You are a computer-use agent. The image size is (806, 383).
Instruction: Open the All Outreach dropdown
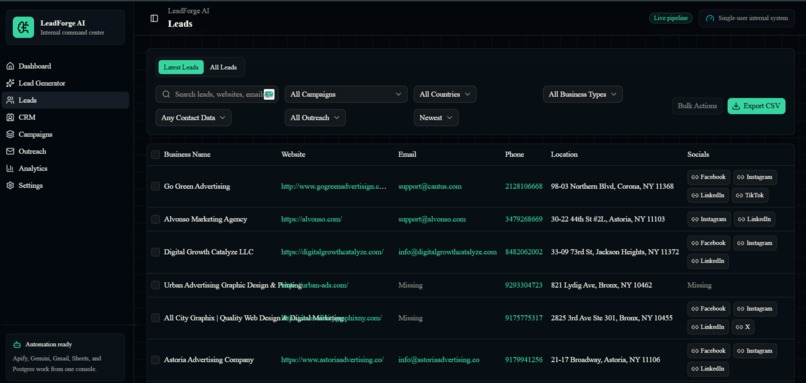315,118
